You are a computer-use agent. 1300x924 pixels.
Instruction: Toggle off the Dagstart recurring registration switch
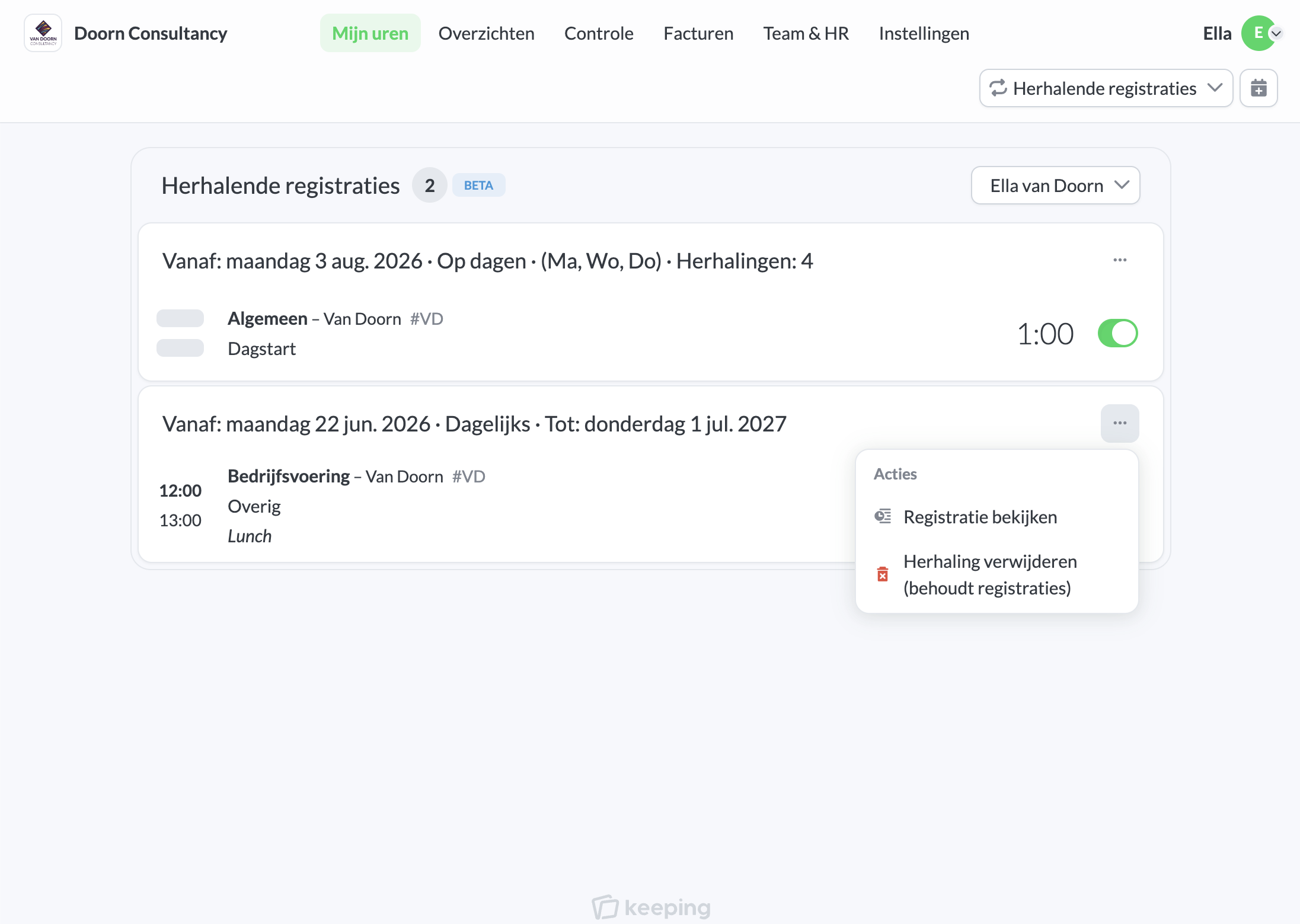click(x=1117, y=333)
